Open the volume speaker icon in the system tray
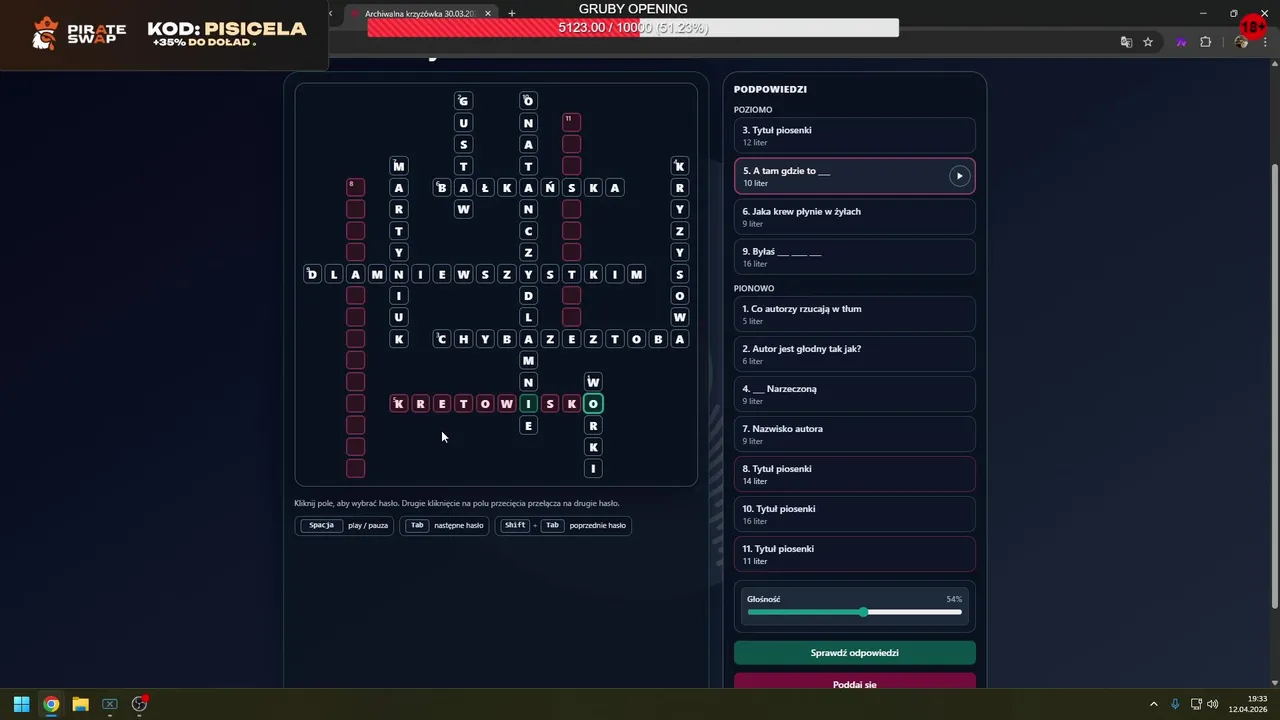The image size is (1280, 720). coord(1213,704)
